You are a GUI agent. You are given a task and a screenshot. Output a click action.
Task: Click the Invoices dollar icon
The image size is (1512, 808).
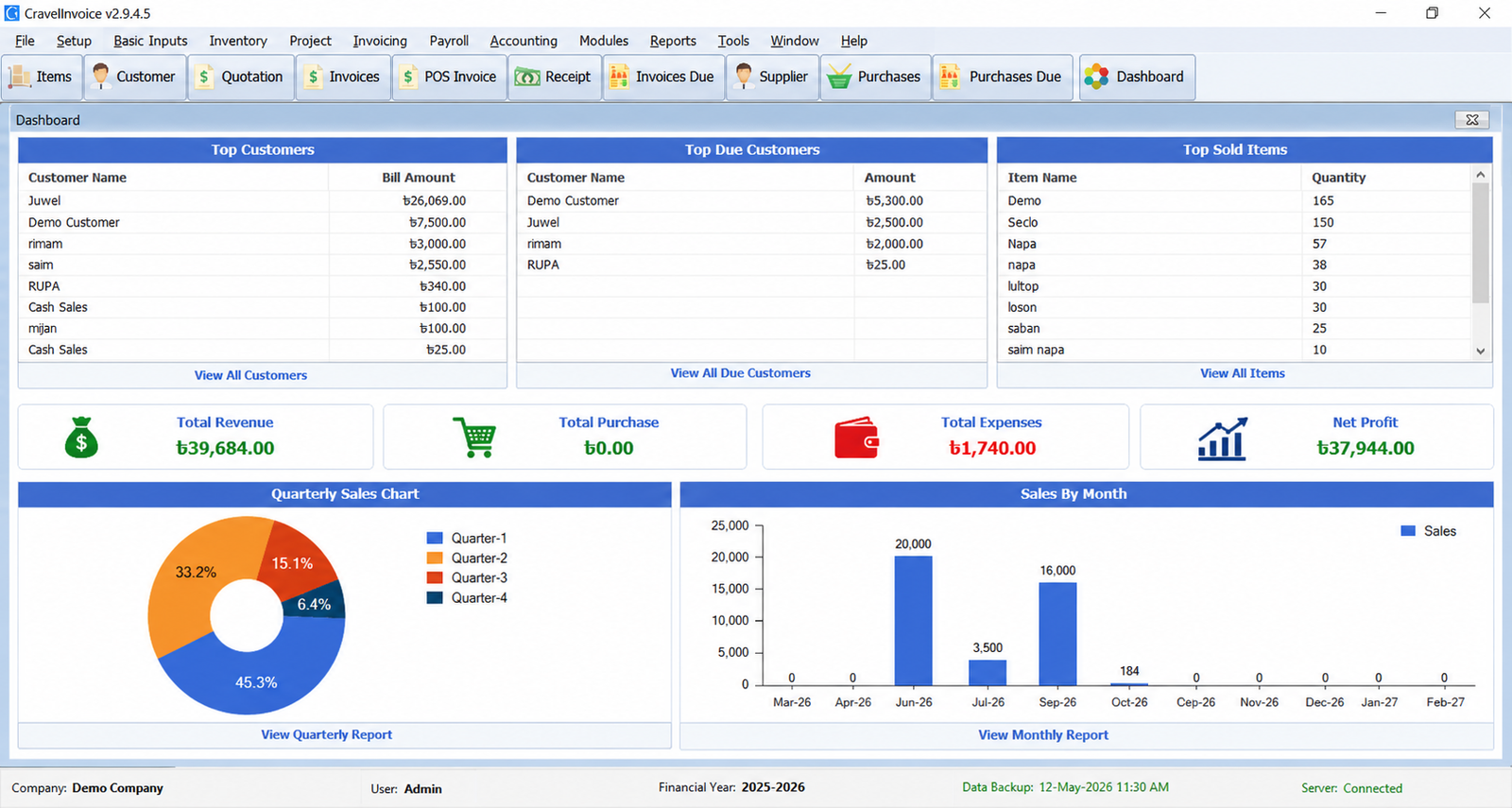click(x=313, y=77)
